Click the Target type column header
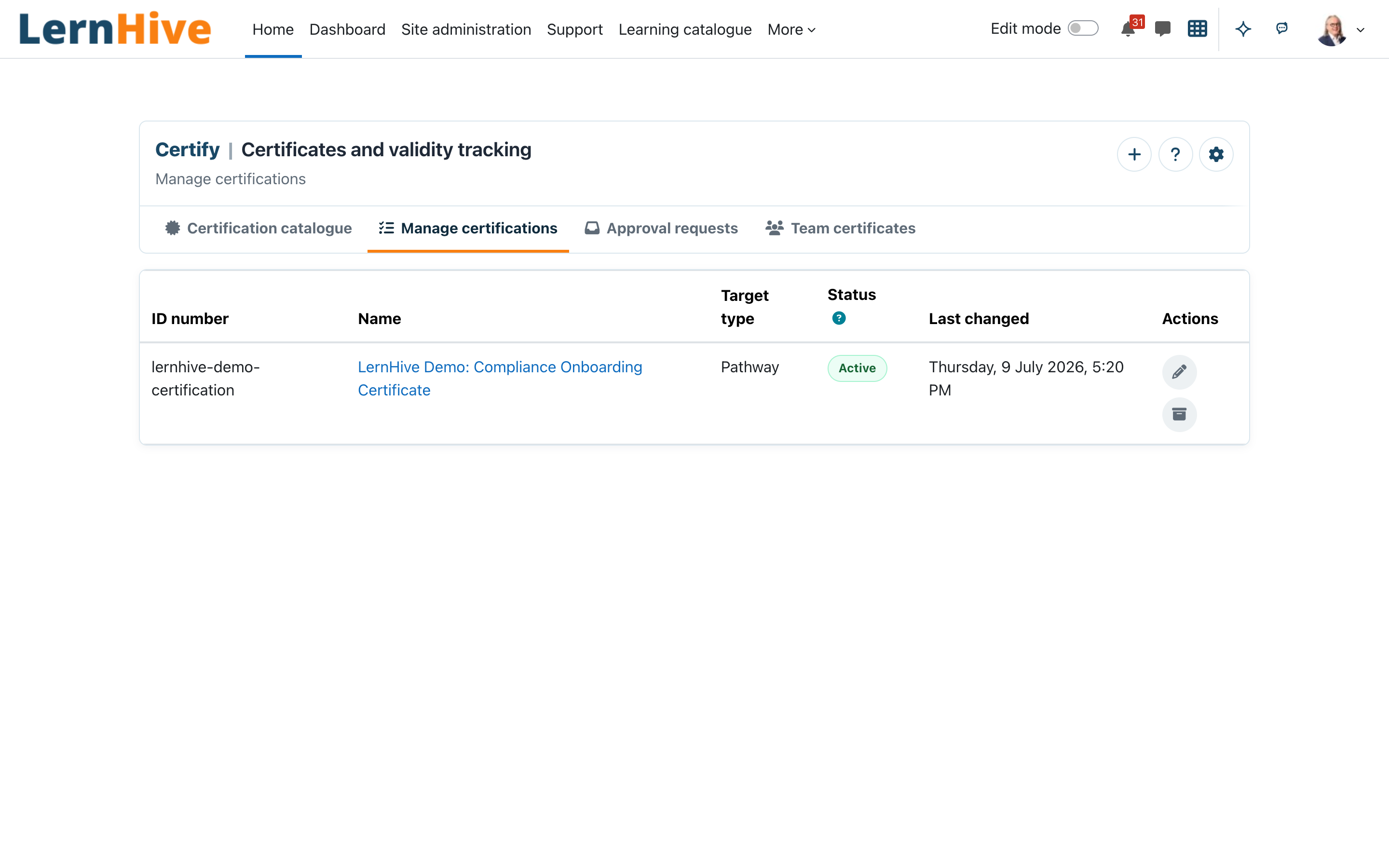This screenshot has width=1389, height=868. 745,307
